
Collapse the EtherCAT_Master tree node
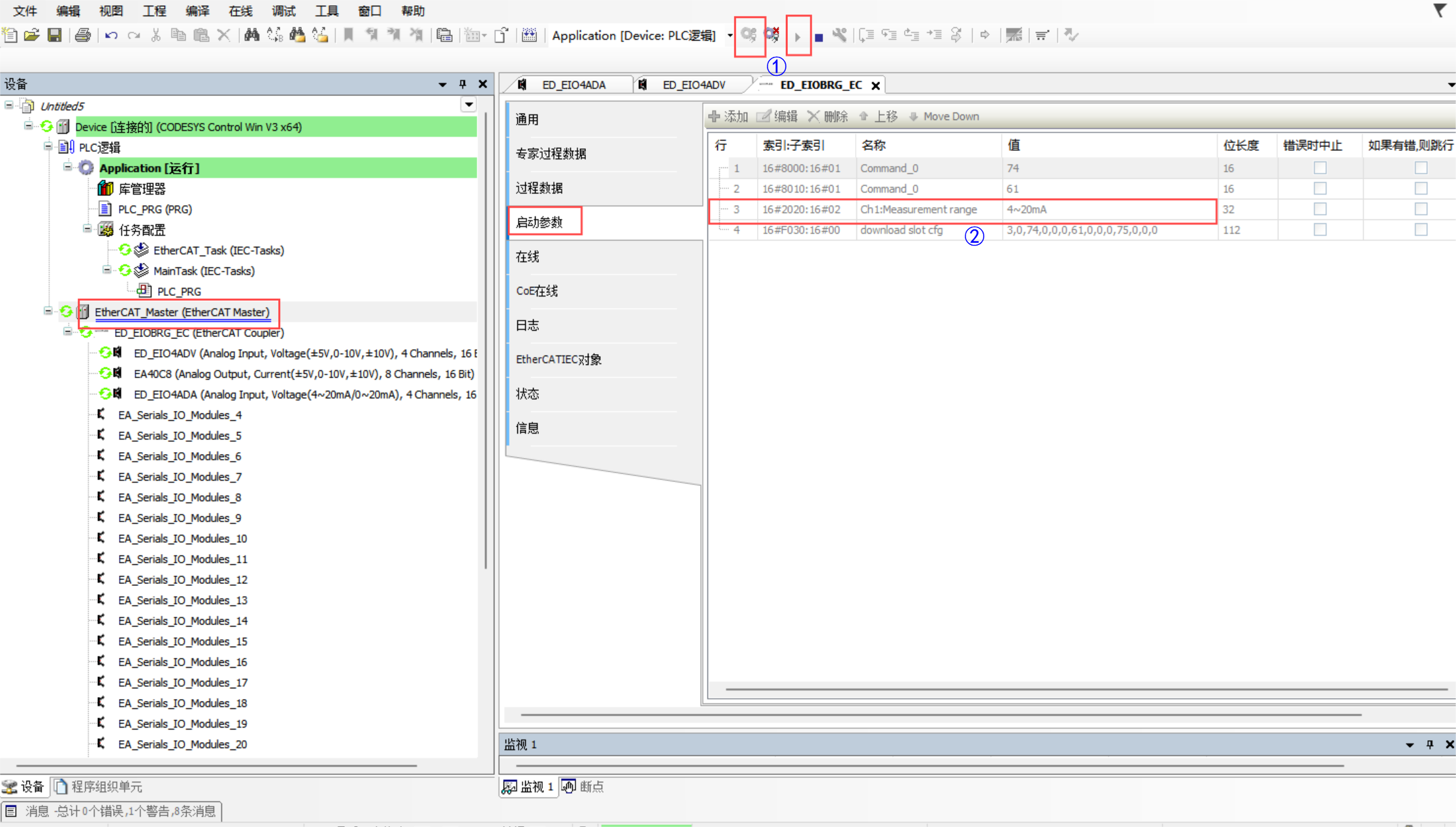coord(48,312)
